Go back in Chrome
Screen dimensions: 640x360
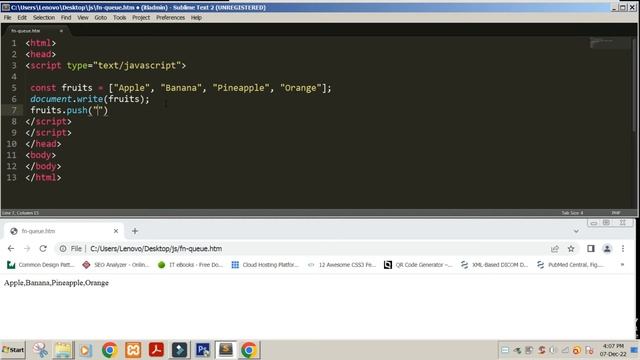pyautogui.click(x=11, y=248)
